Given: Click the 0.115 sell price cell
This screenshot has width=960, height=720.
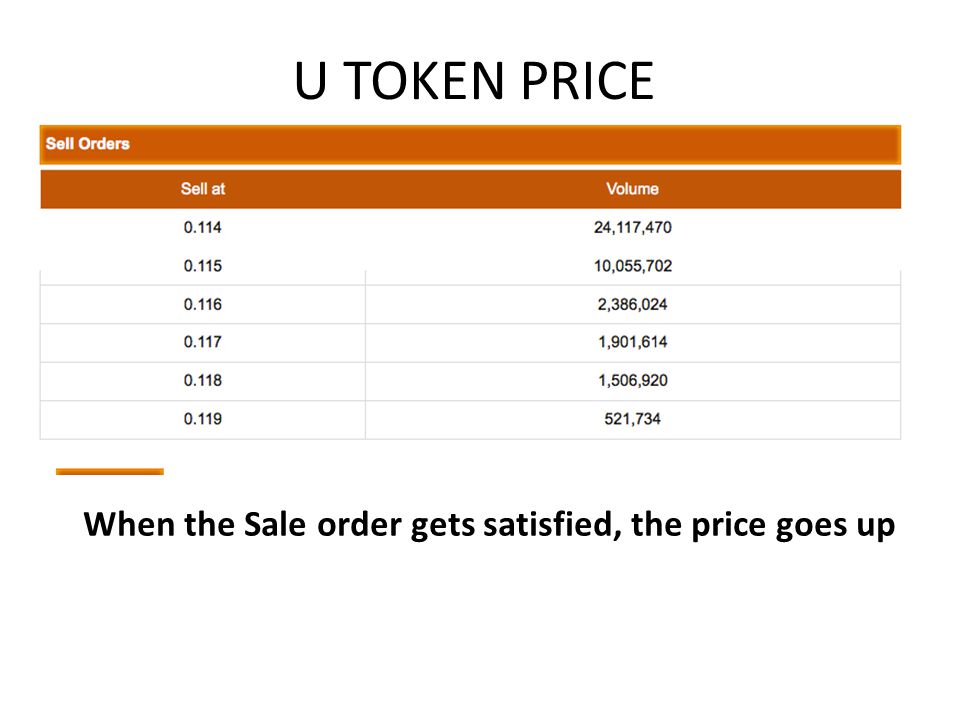Looking at the screenshot, I should pos(203,266).
